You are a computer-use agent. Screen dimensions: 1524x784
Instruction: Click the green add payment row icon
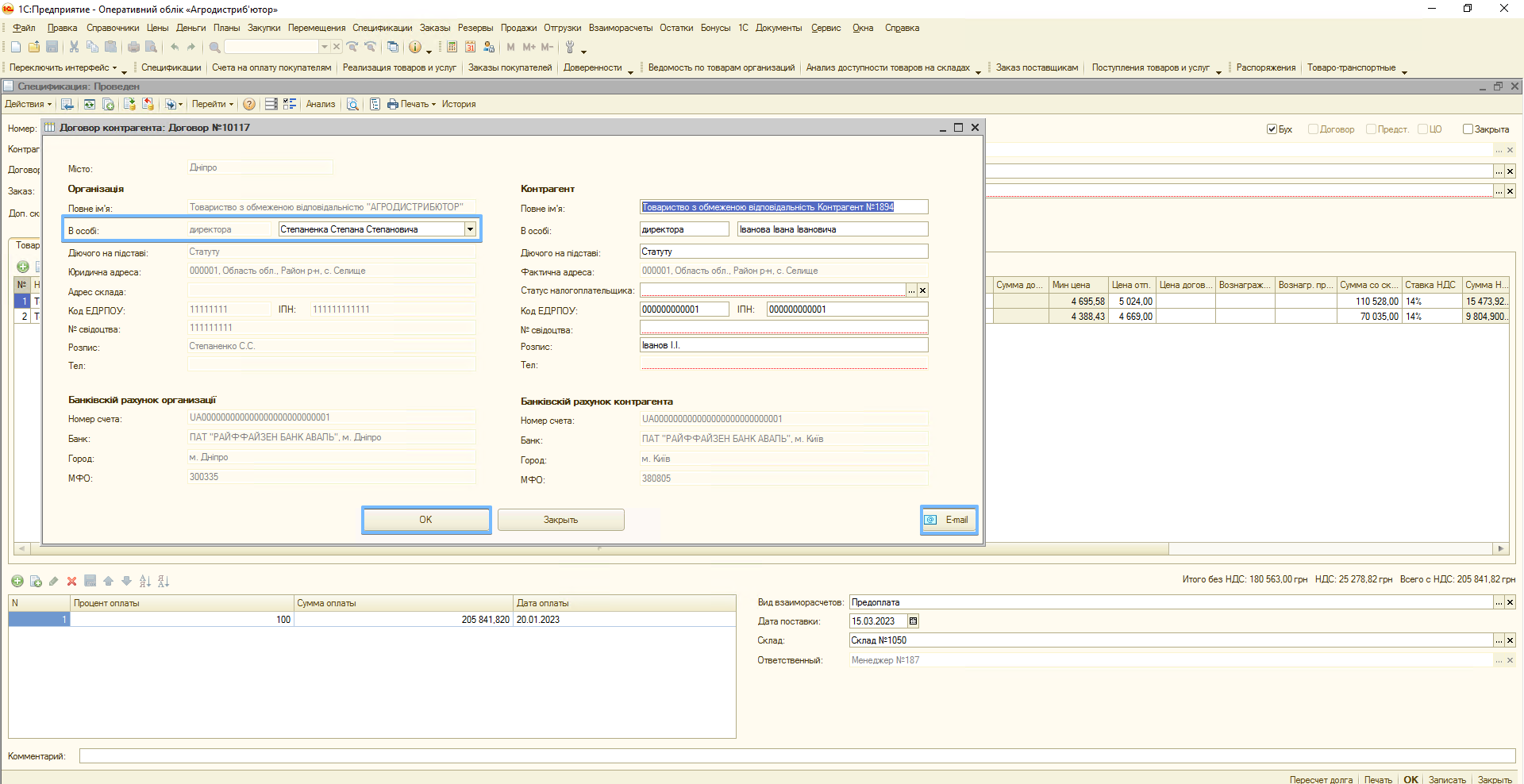pos(17,582)
